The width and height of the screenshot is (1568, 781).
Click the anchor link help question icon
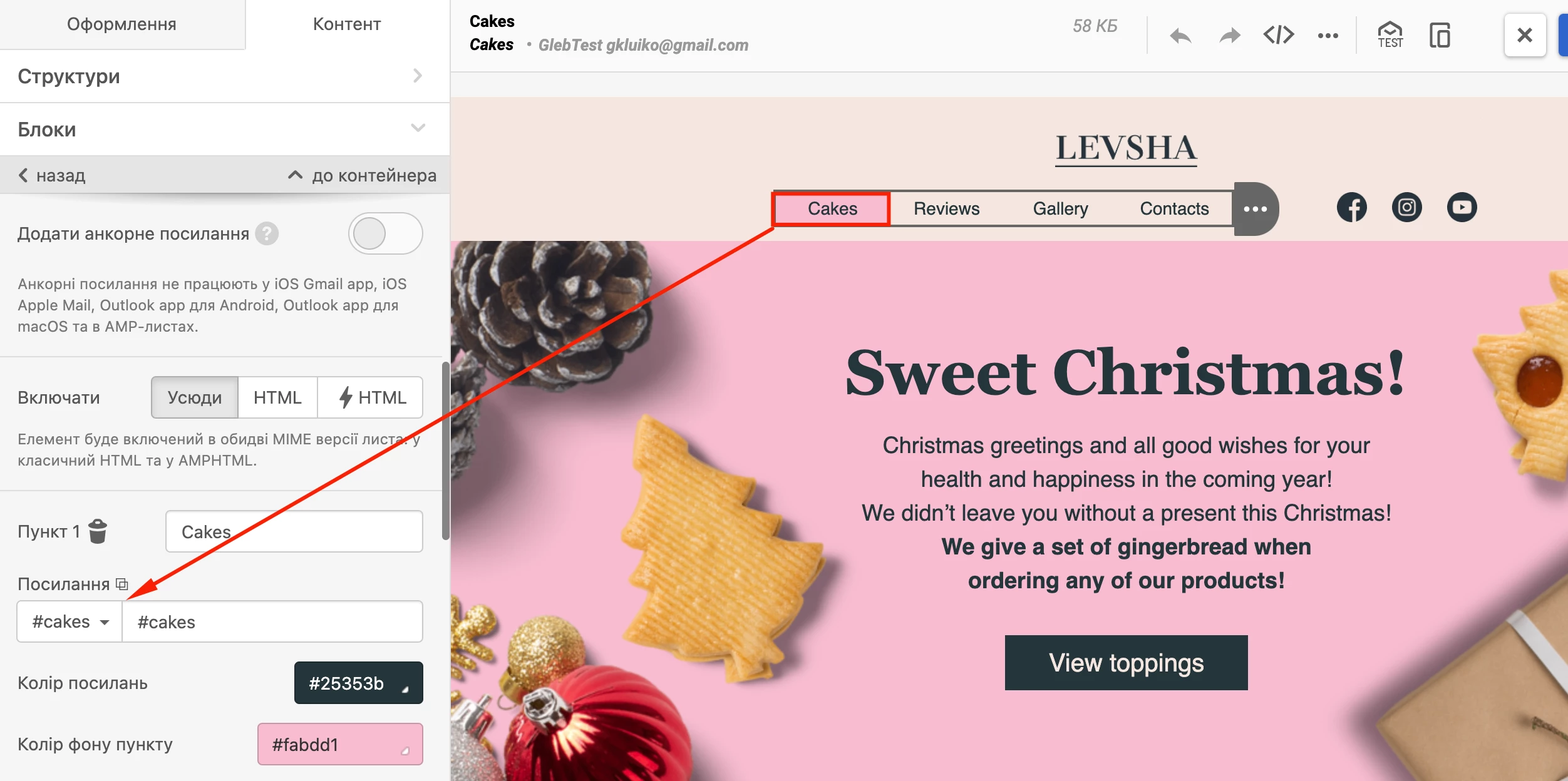click(267, 234)
